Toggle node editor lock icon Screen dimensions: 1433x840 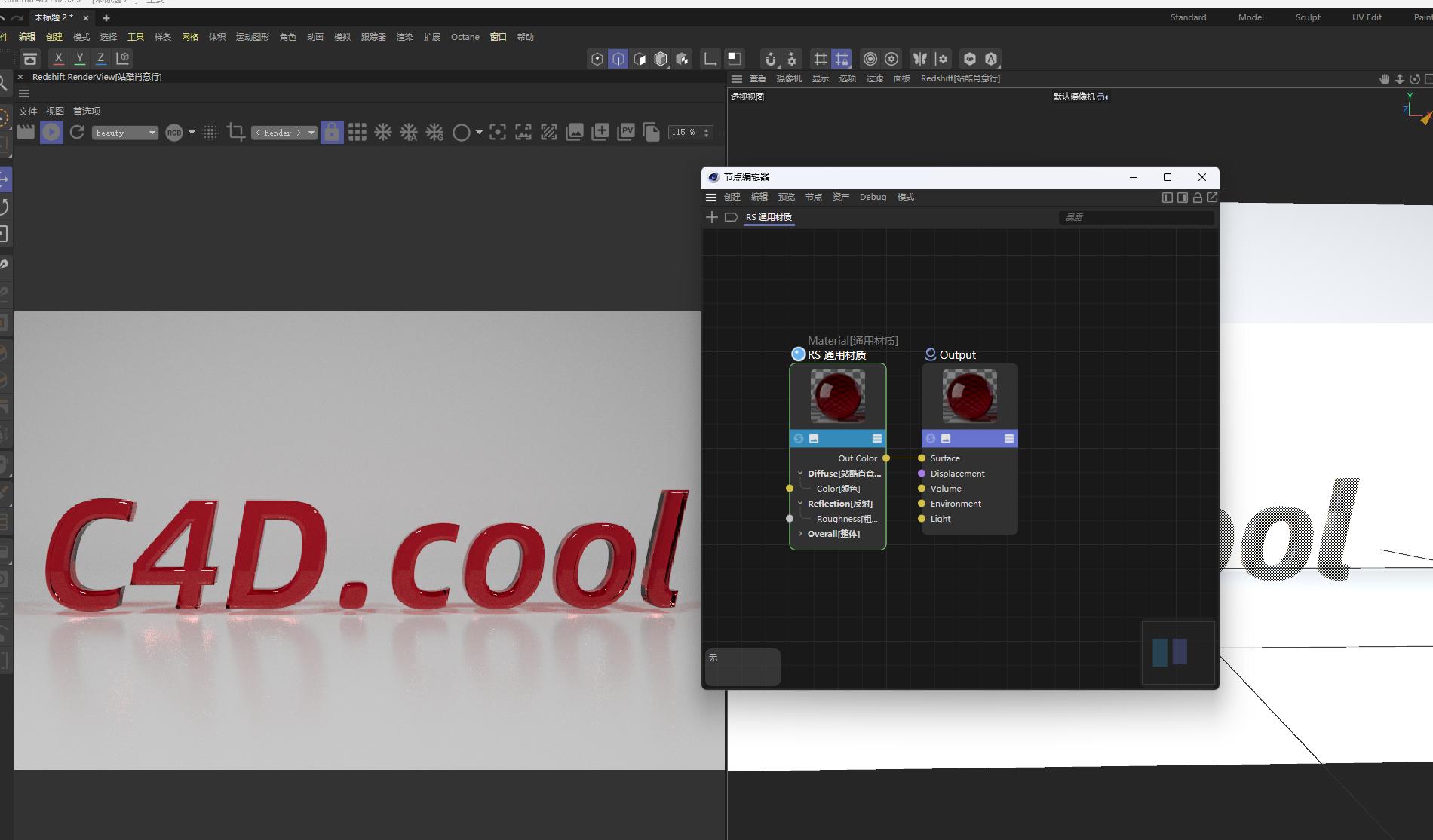[x=1197, y=198]
